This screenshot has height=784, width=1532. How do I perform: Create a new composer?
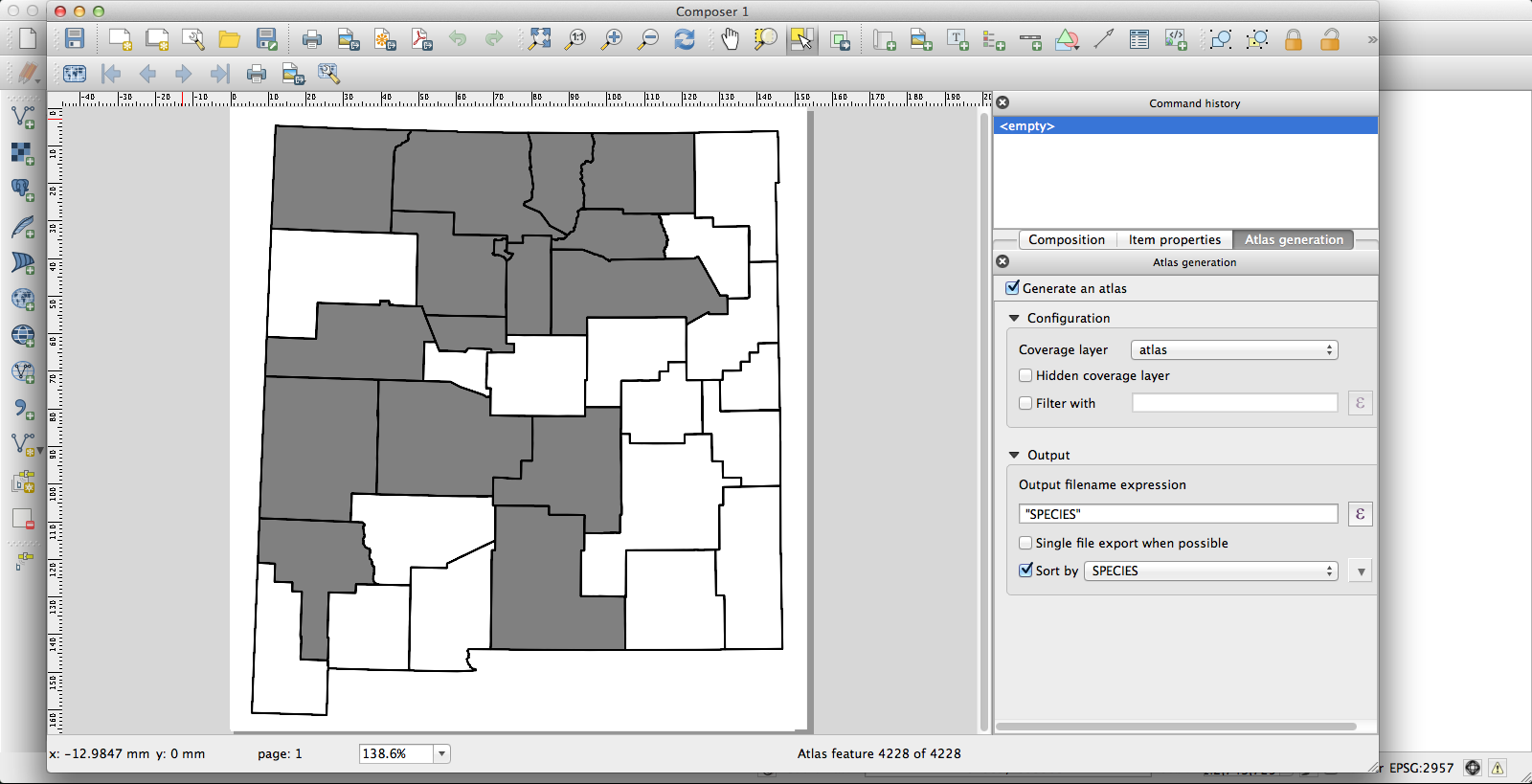pos(121,39)
